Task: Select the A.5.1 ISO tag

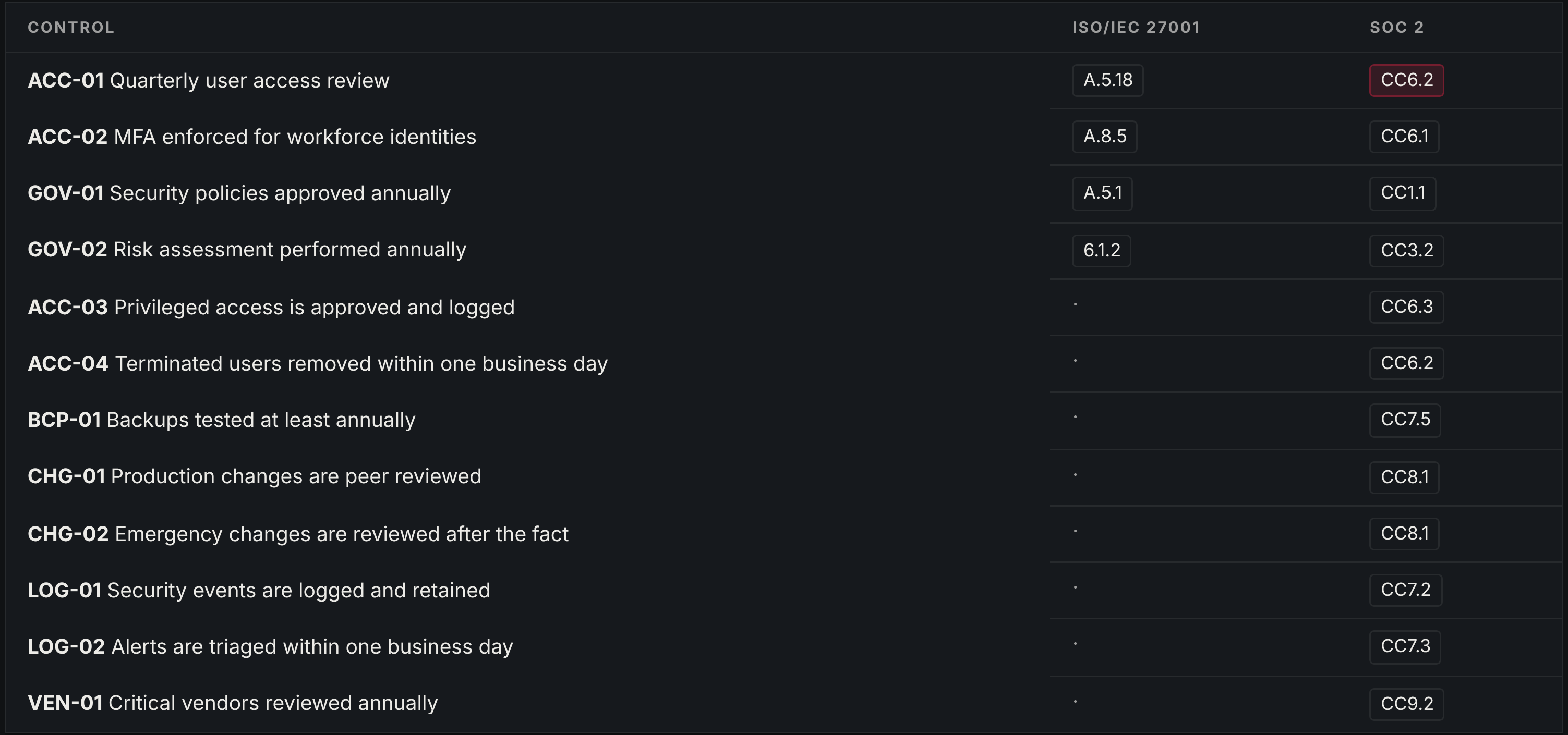Action: [1102, 193]
